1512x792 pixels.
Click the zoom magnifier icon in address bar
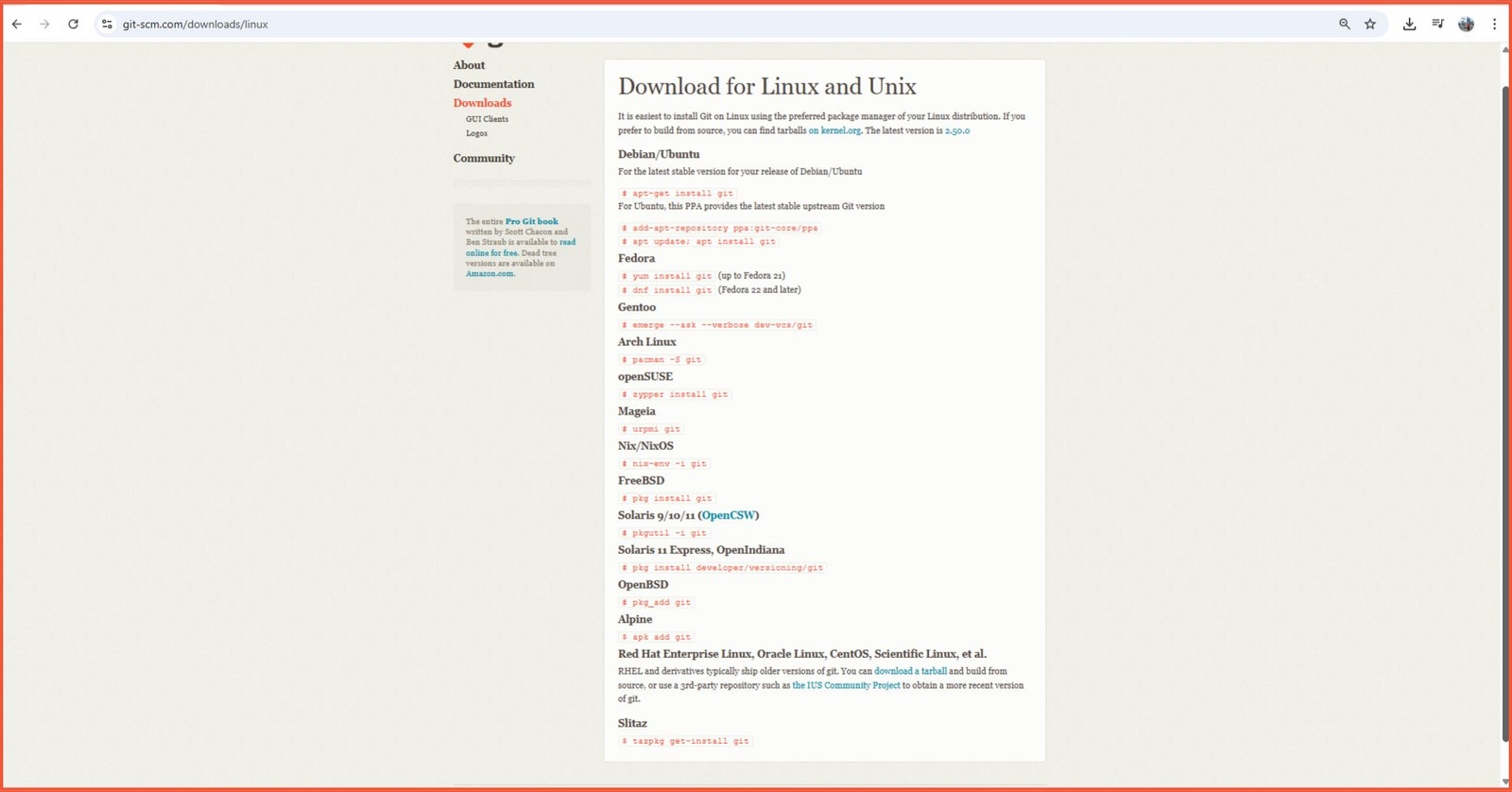1344,25
